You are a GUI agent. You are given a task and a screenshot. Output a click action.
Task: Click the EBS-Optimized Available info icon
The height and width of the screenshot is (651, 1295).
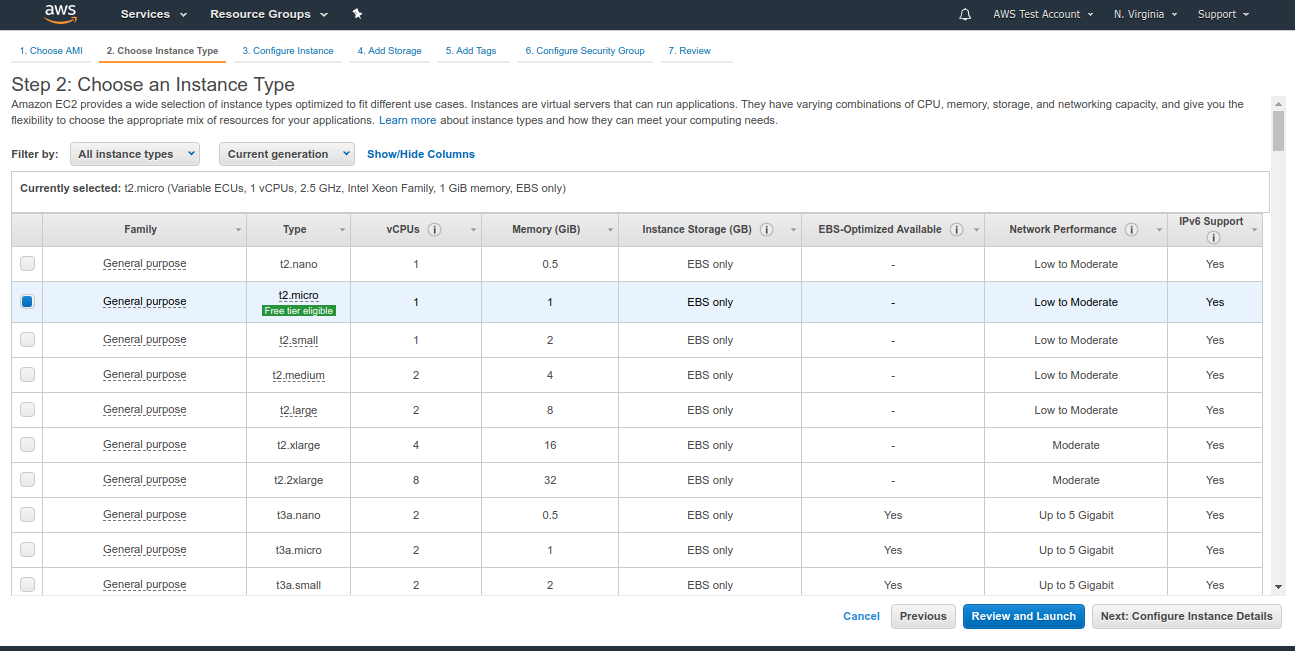tap(956, 229)
